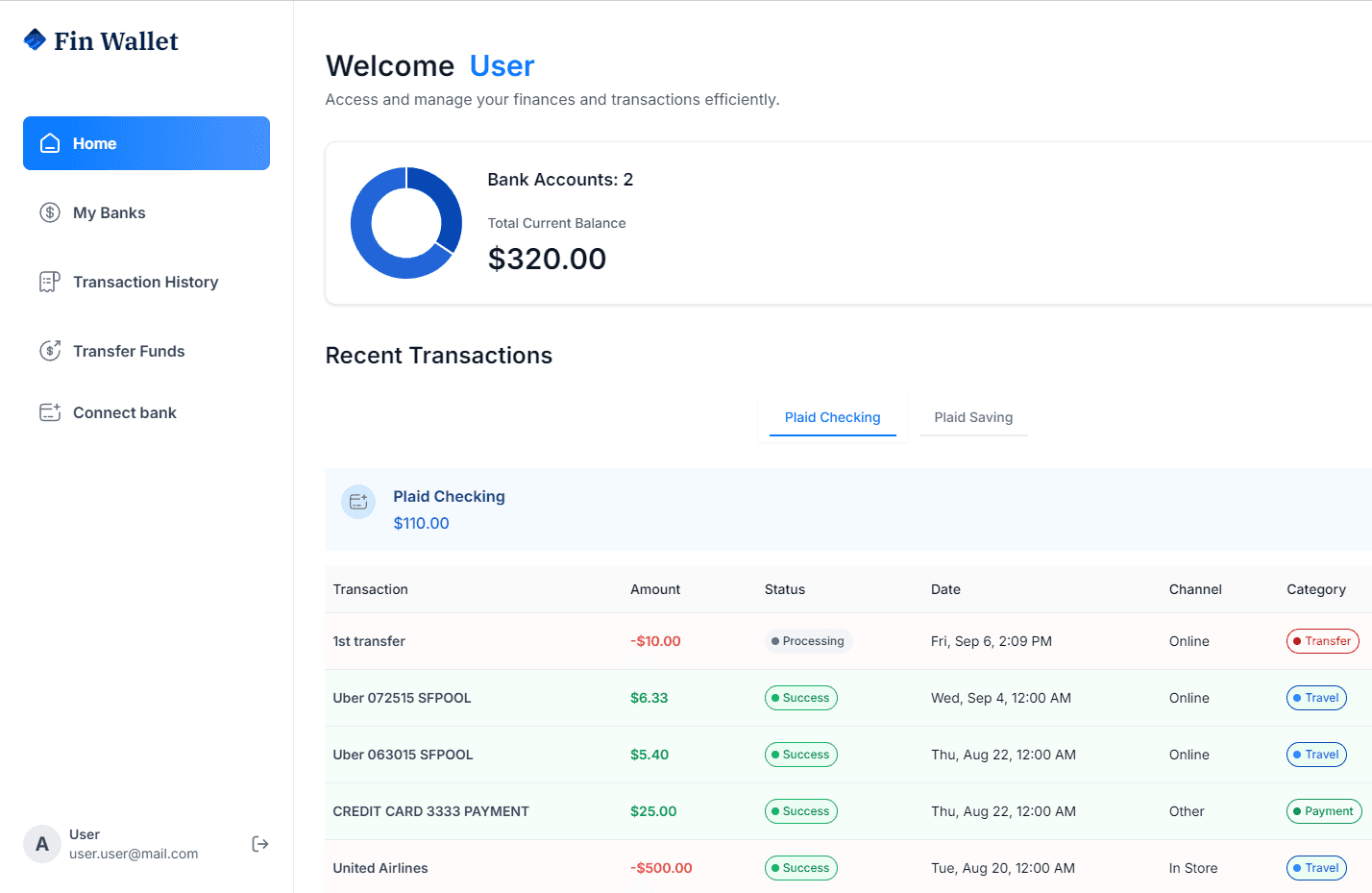The height and width of the screenshot is (893, 1372).
Task: Select the CREDIT CARD 3333 PAYMENT transaction
Action: click(x=848, y=811)
